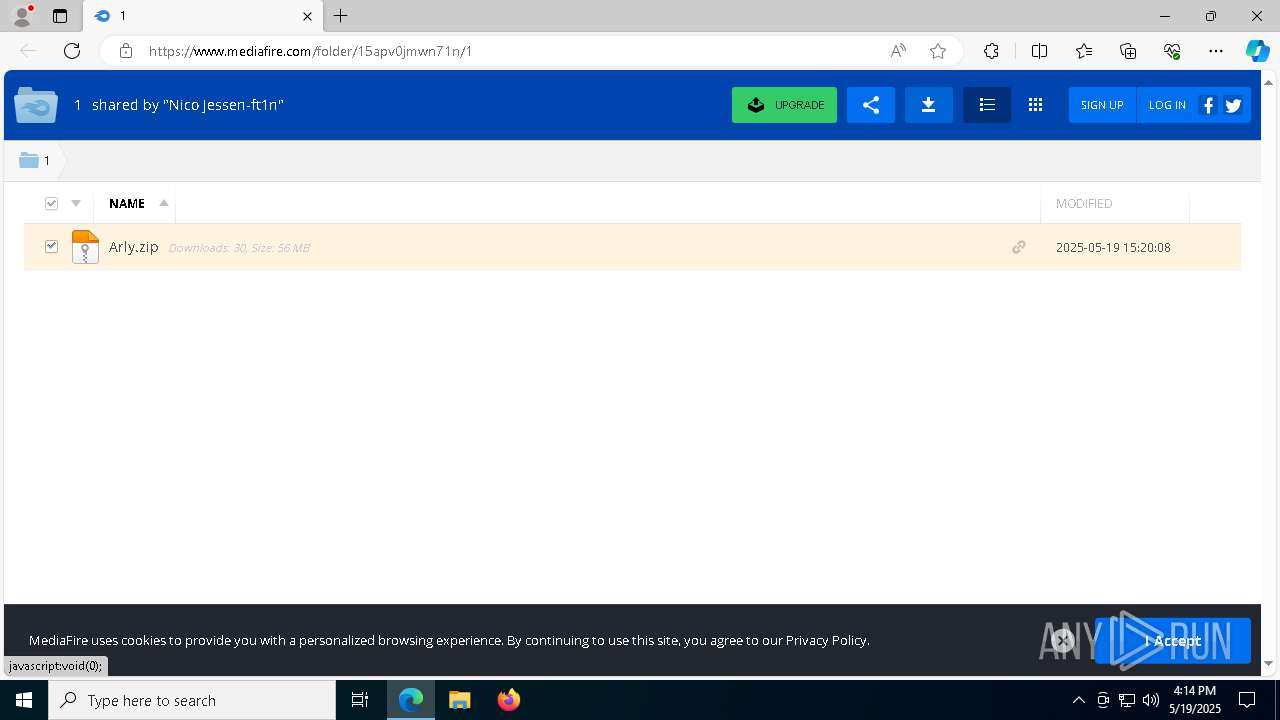The width and height of the screenshot is (1280, 720).
Task: Open Browser essentials icon
Action: [x=1172, y=51]
